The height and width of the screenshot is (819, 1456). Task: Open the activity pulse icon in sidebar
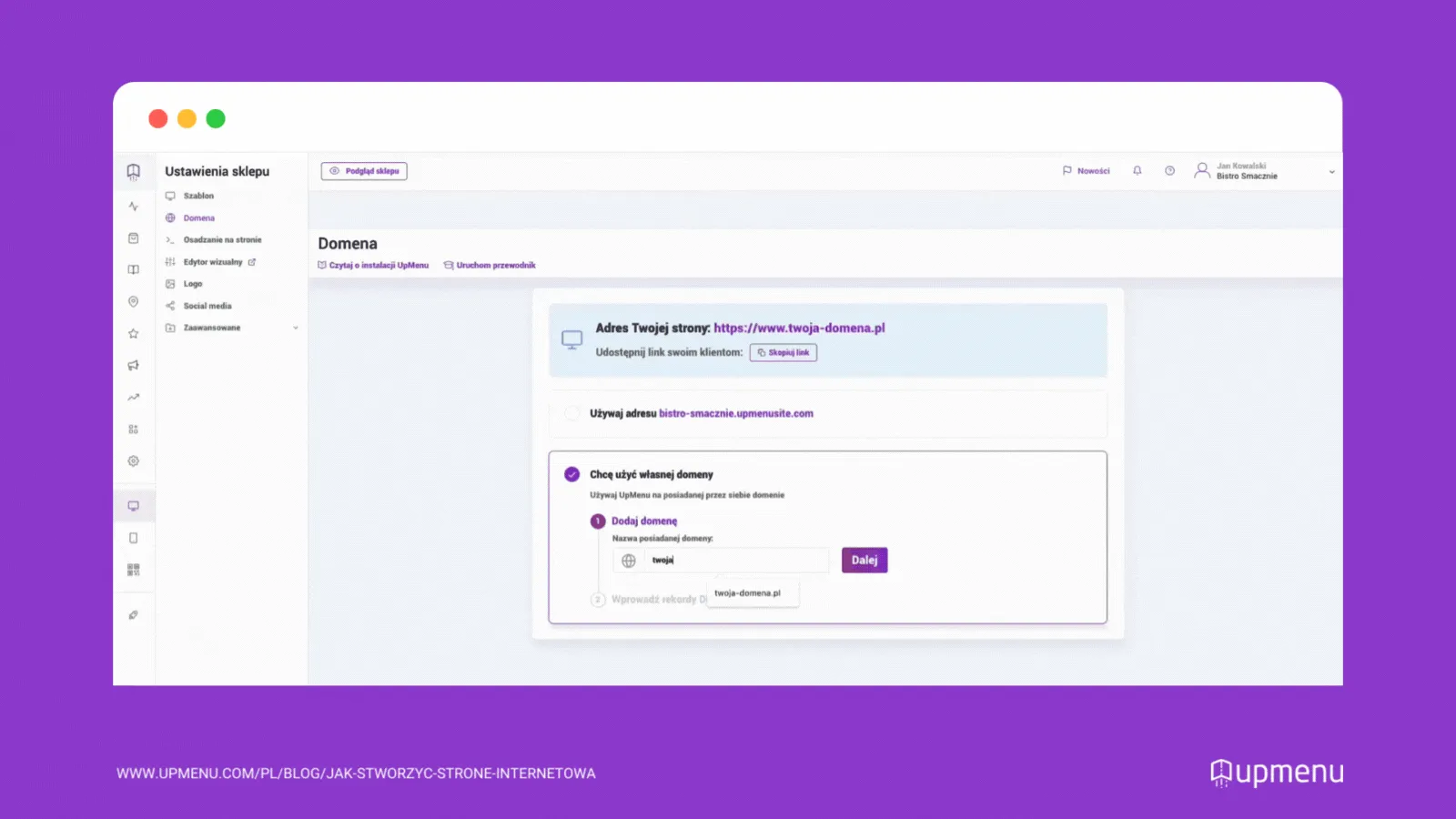click(134, 207)
